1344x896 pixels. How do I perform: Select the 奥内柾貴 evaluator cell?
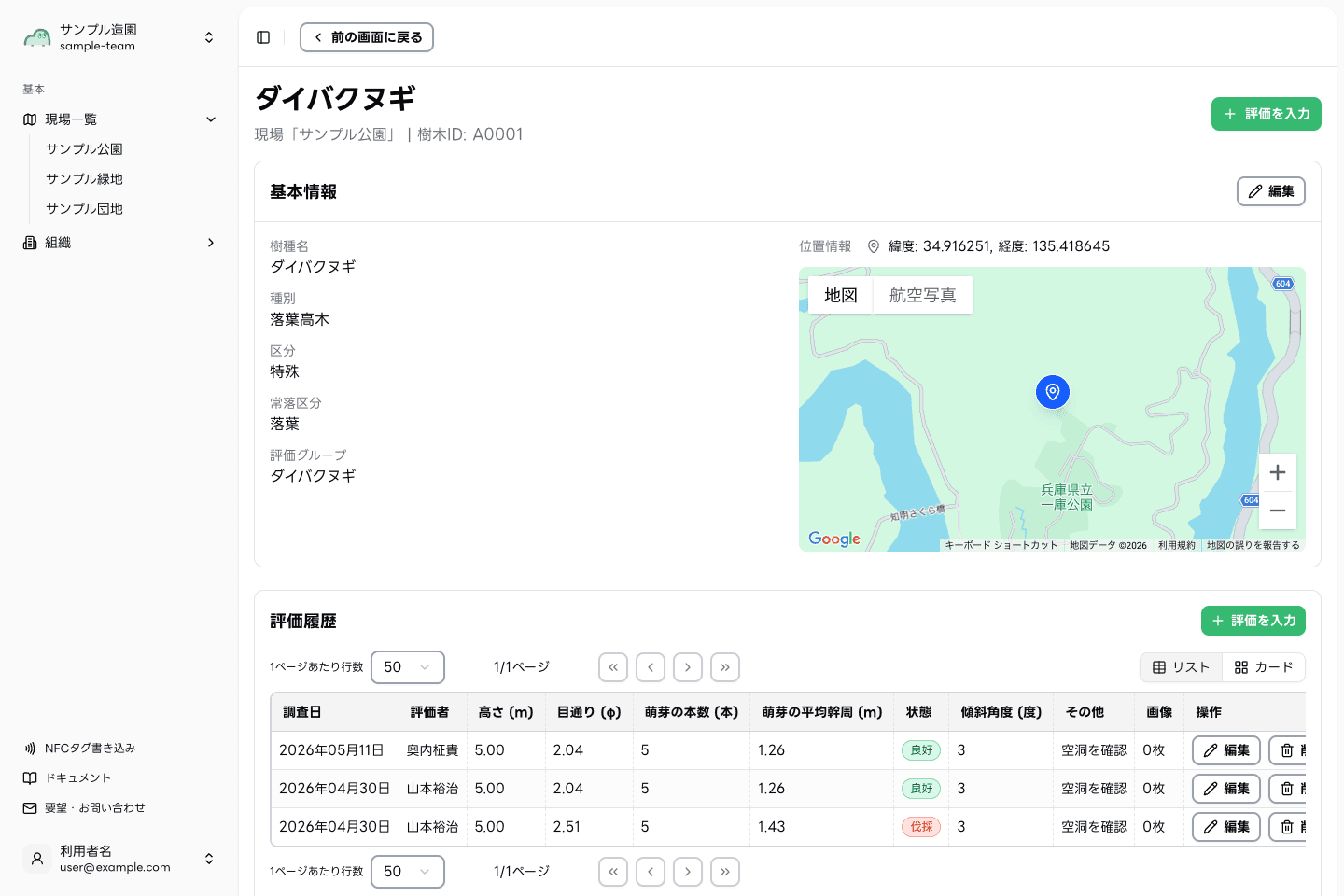(432, 750)
